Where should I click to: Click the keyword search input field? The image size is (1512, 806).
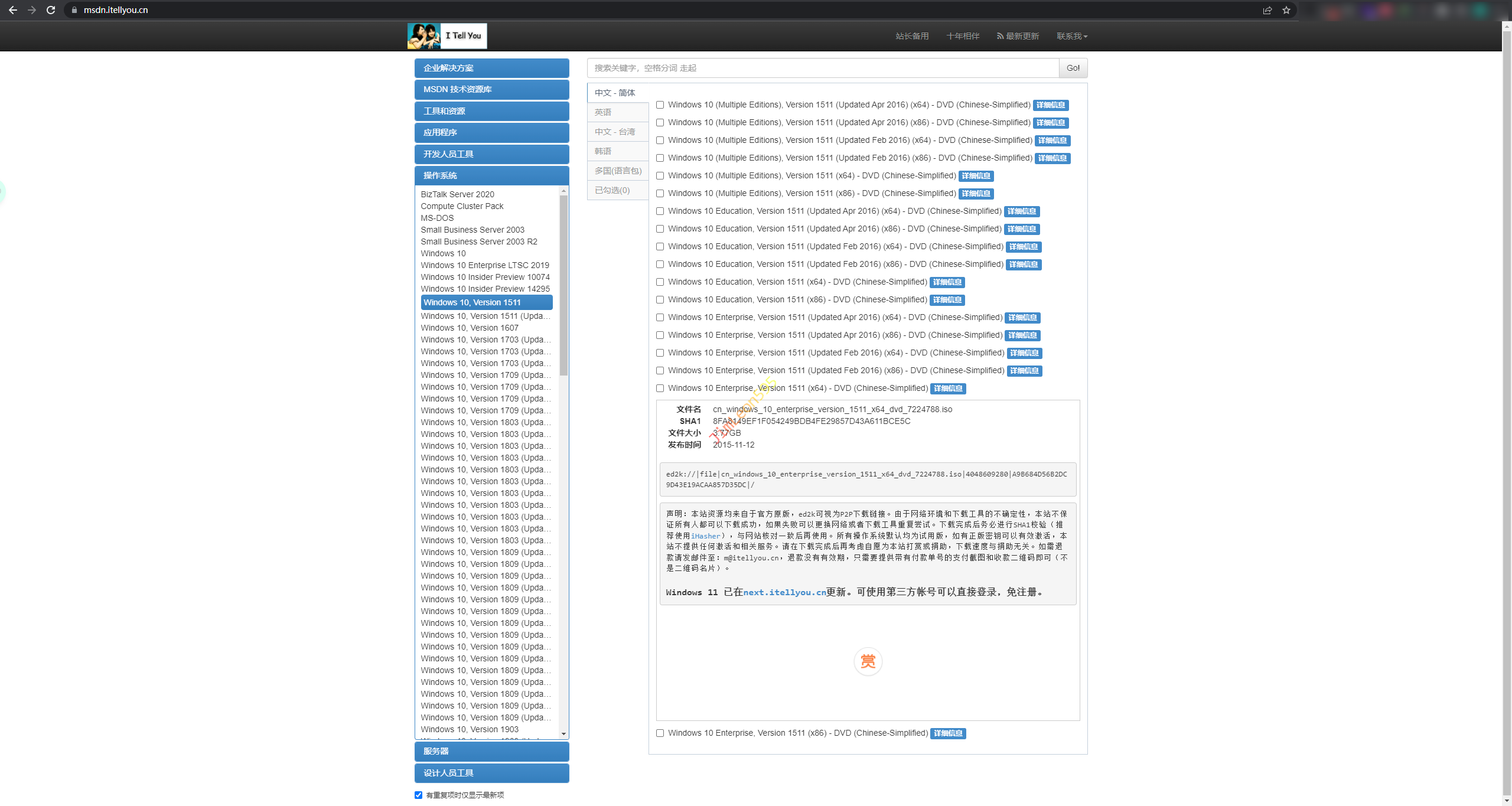pyautogui.click(x=822, y=68)
